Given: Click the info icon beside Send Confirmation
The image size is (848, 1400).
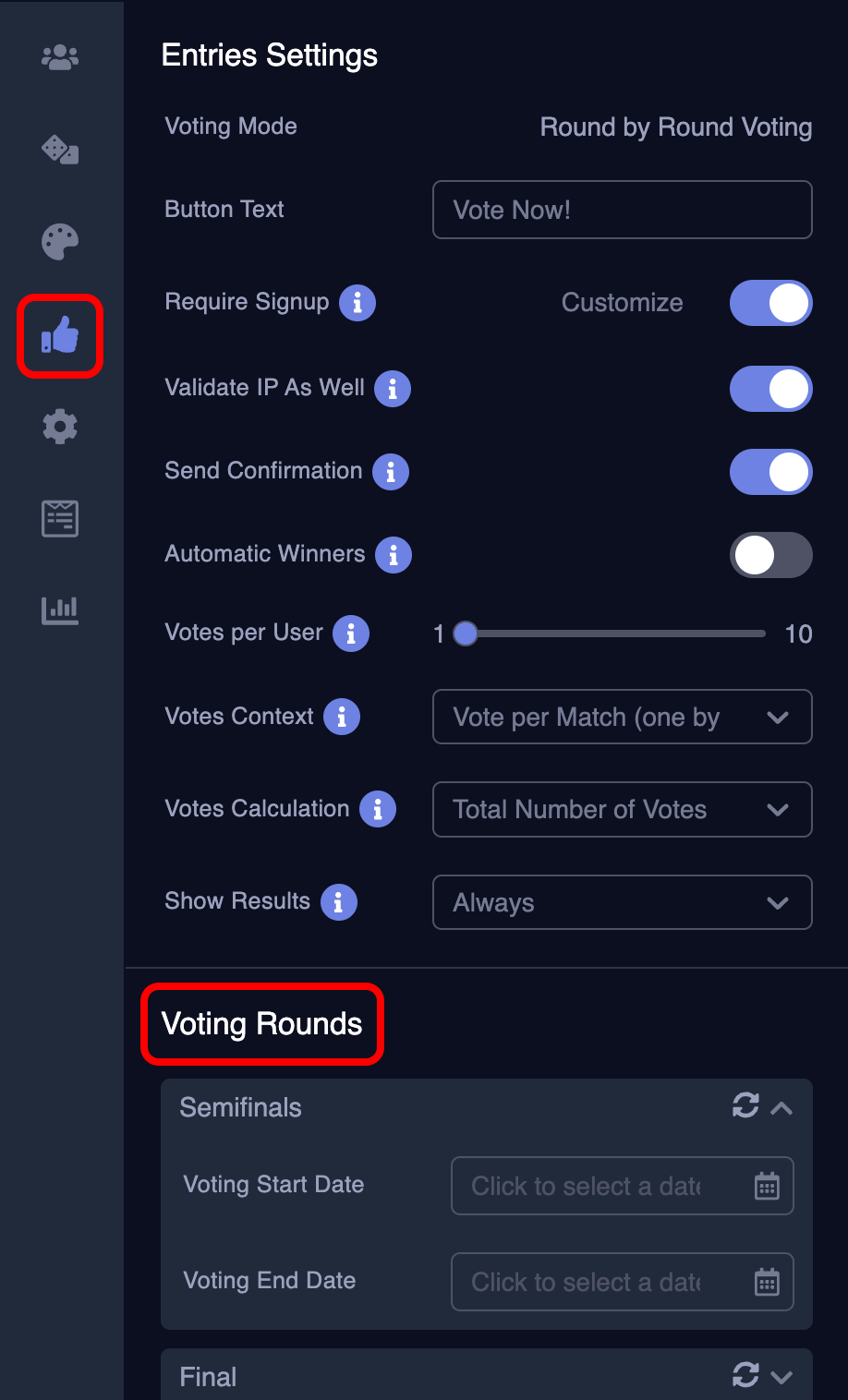Looking at the screenshot, I should [x=391, y=472].
